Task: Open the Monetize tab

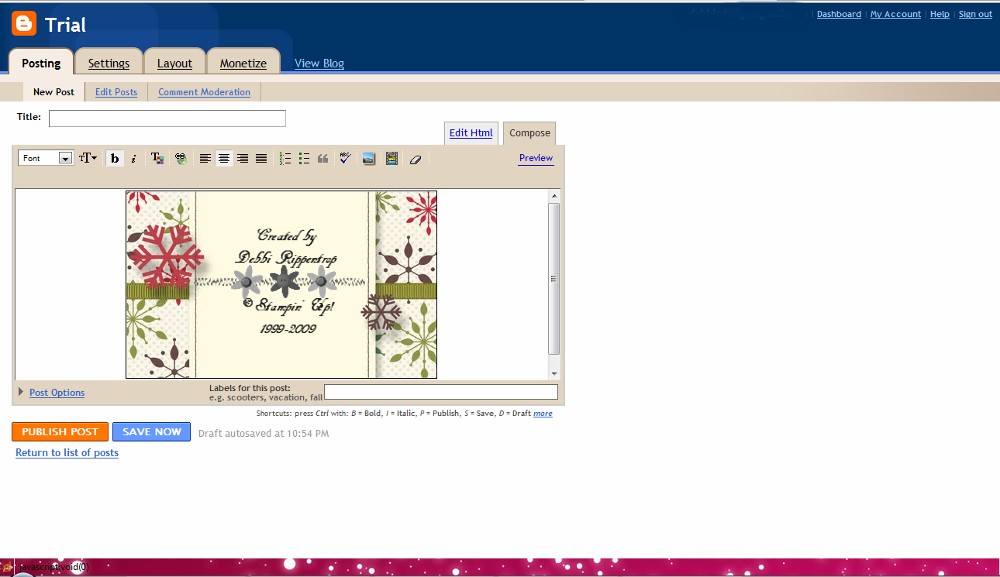Action: click(243, 63)
